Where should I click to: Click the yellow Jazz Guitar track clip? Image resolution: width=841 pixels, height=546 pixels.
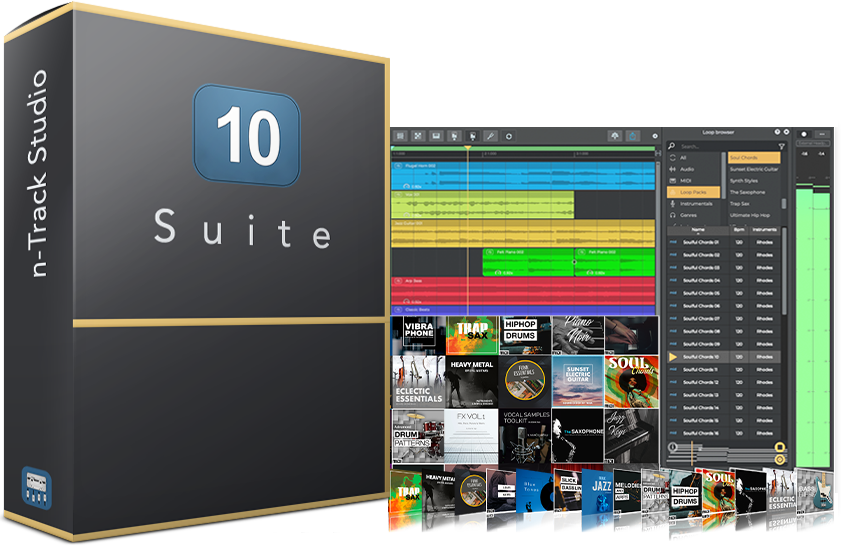point(523,233)
